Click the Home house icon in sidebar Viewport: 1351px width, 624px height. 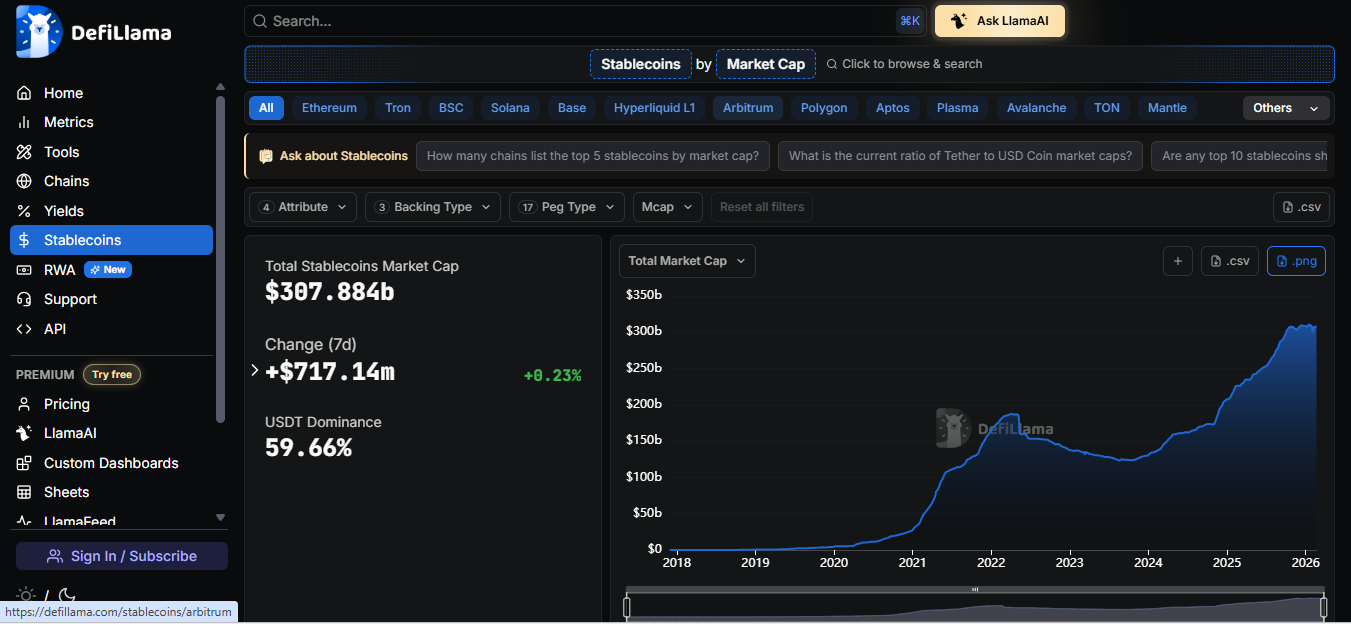coord(25,93)
